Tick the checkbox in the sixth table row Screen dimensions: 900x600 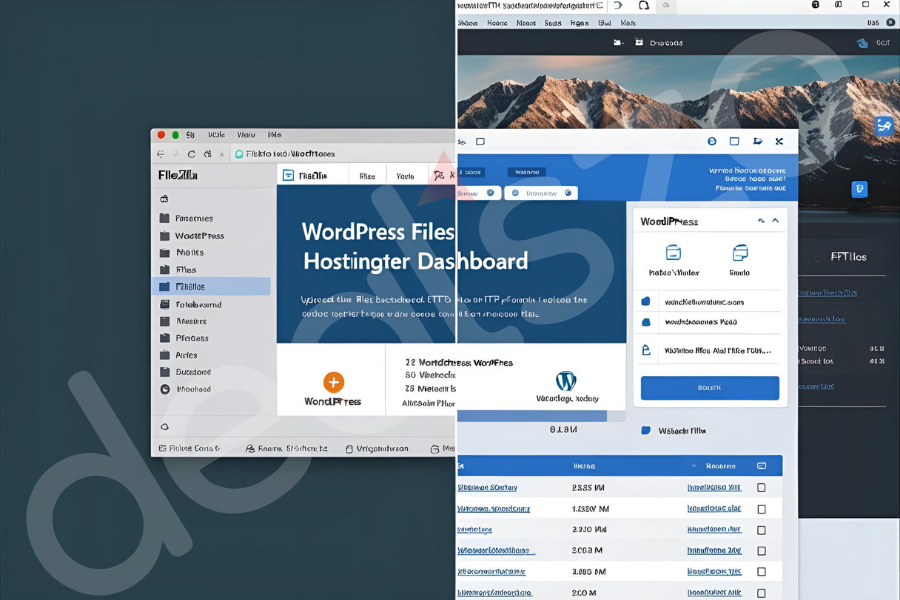tap(762, 593)
